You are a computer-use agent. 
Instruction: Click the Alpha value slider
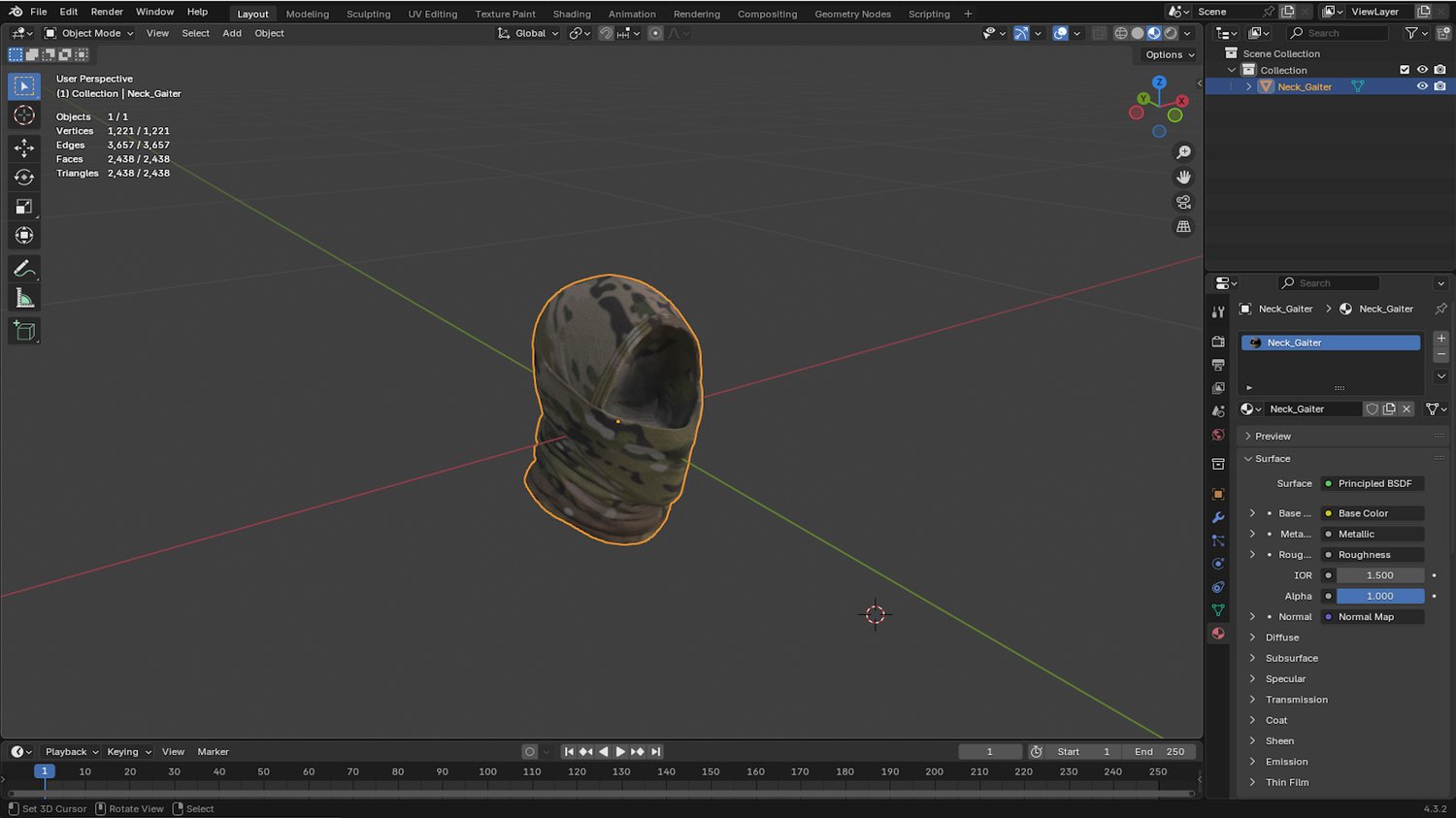[x=1379, y=596]
